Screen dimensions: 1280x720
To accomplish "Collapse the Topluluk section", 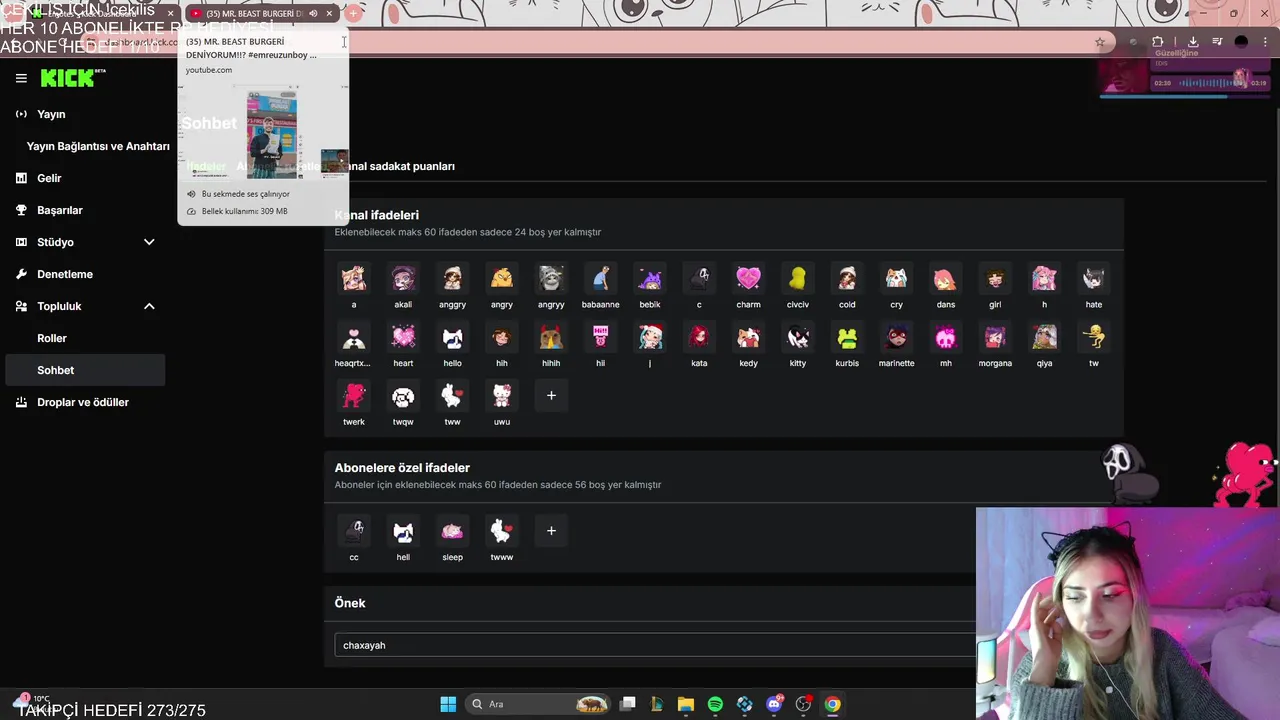I will click(x=149, y=306).
